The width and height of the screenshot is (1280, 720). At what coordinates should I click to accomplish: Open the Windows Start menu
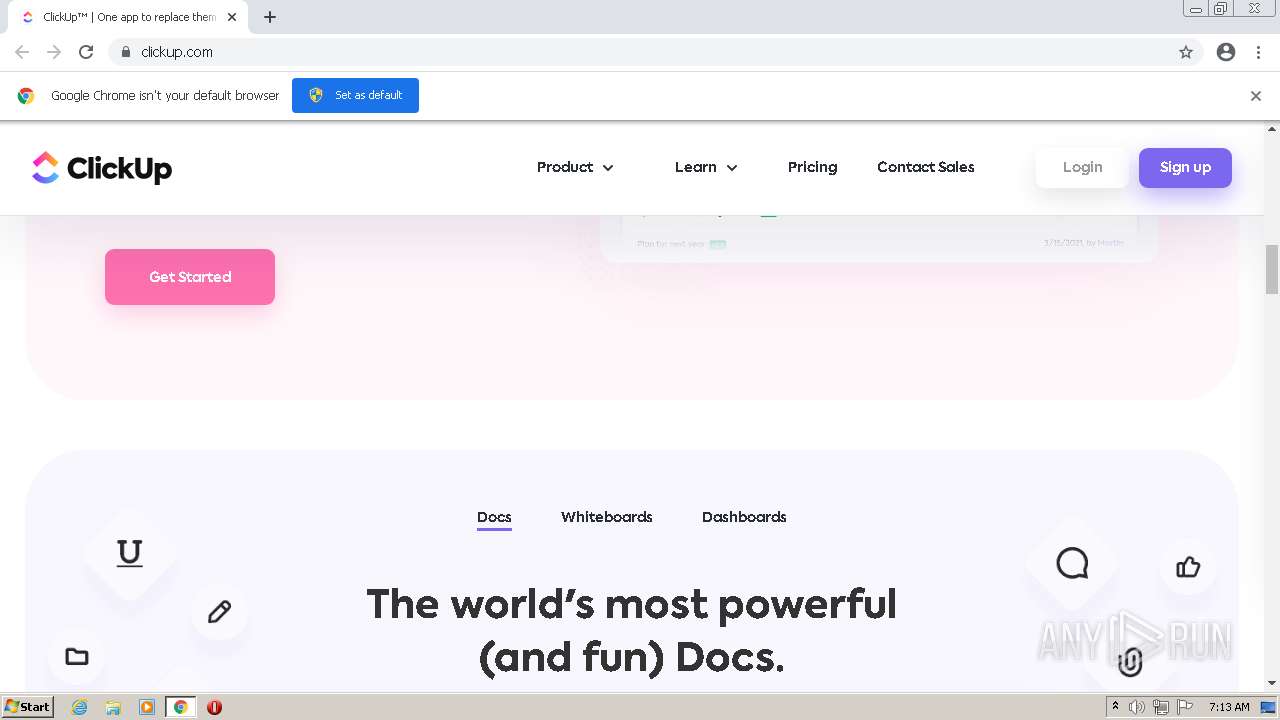coord(28,707)
